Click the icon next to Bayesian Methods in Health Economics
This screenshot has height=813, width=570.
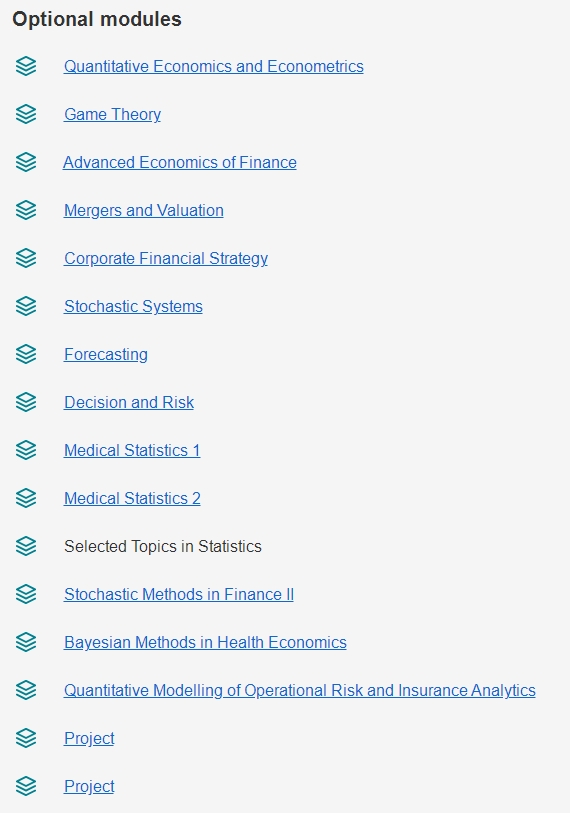point(26,642)
